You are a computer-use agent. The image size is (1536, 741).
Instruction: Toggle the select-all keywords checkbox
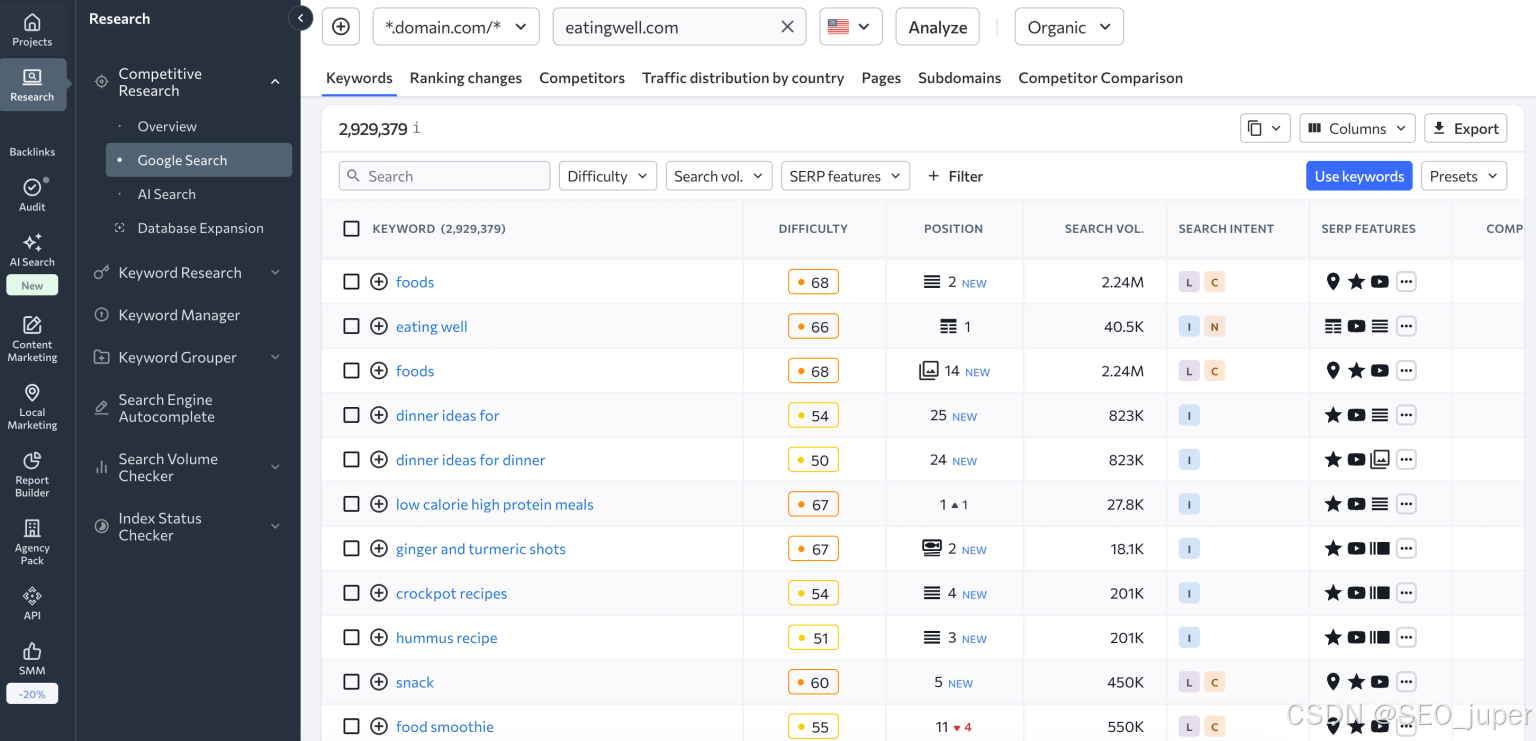[351, 228]
